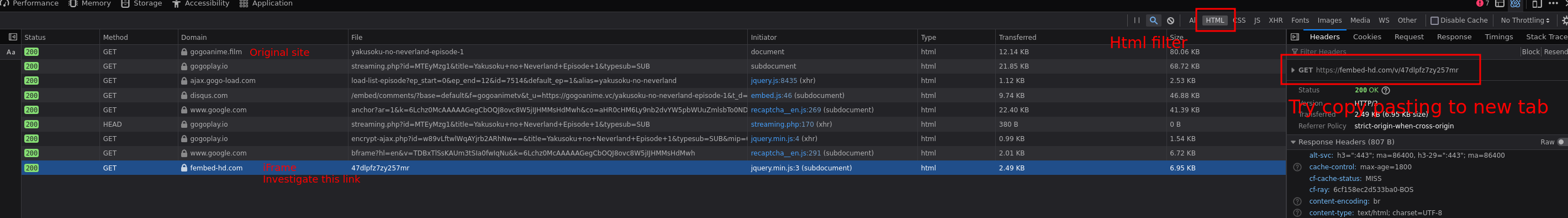Filter requests by Media type
Viewport: 1568px width, 218px height.
1360,20
